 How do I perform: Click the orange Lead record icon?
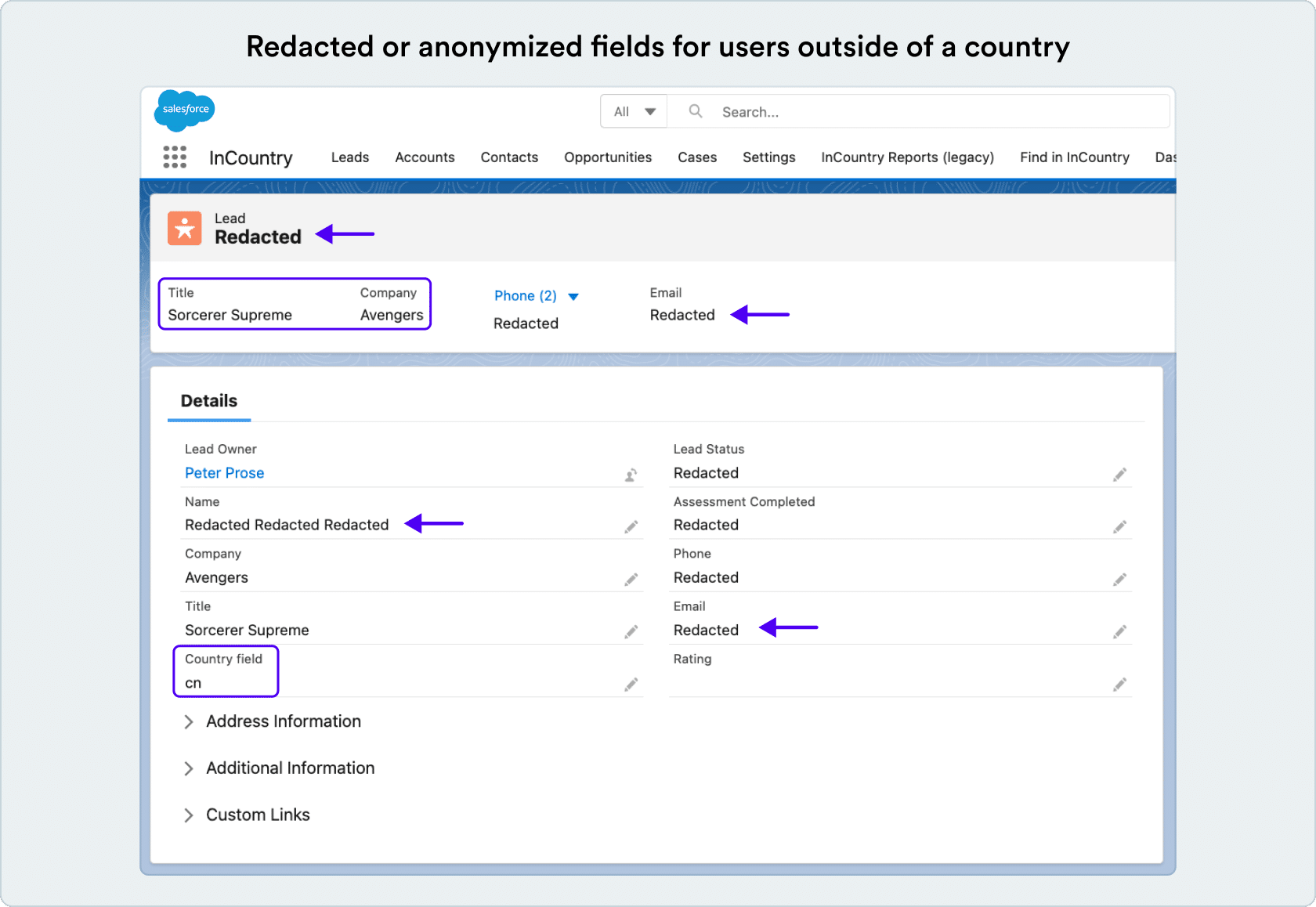[x=185, y=228]
